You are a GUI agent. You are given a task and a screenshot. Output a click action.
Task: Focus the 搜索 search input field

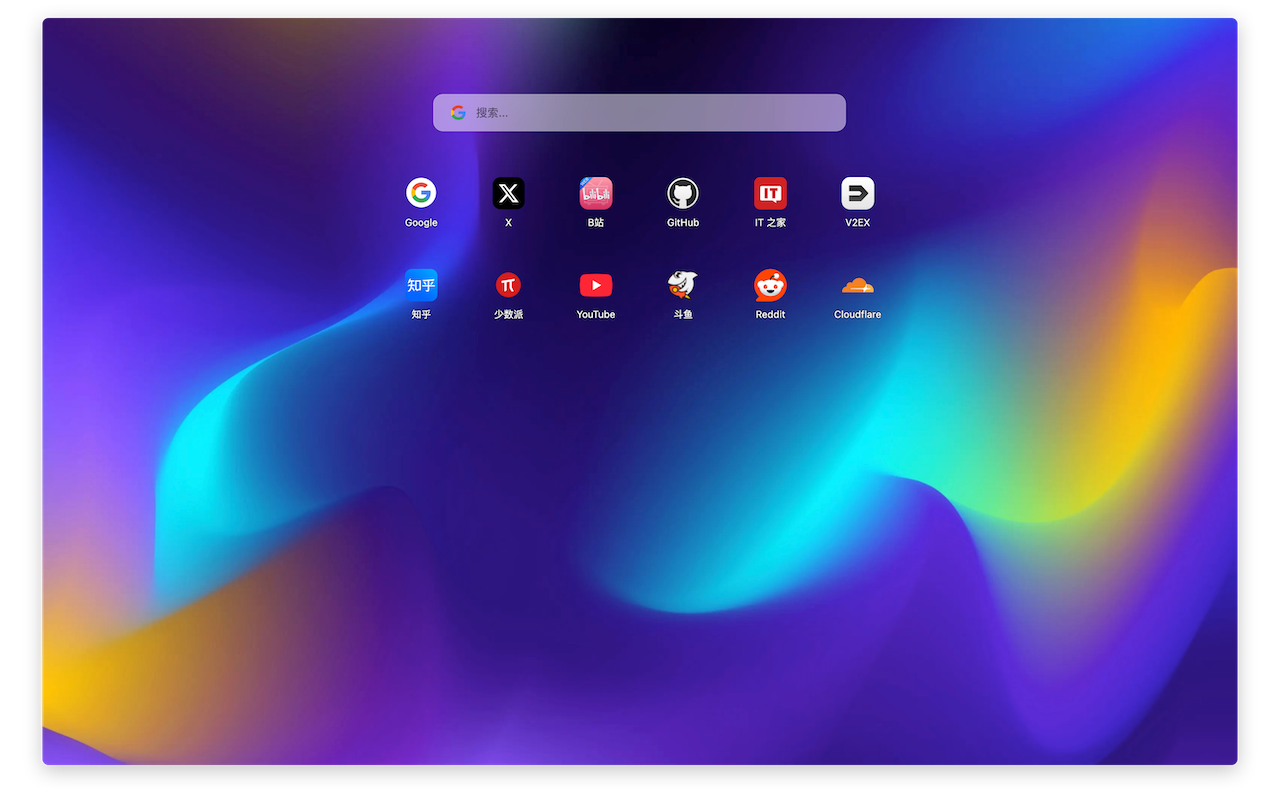(639, 113)
